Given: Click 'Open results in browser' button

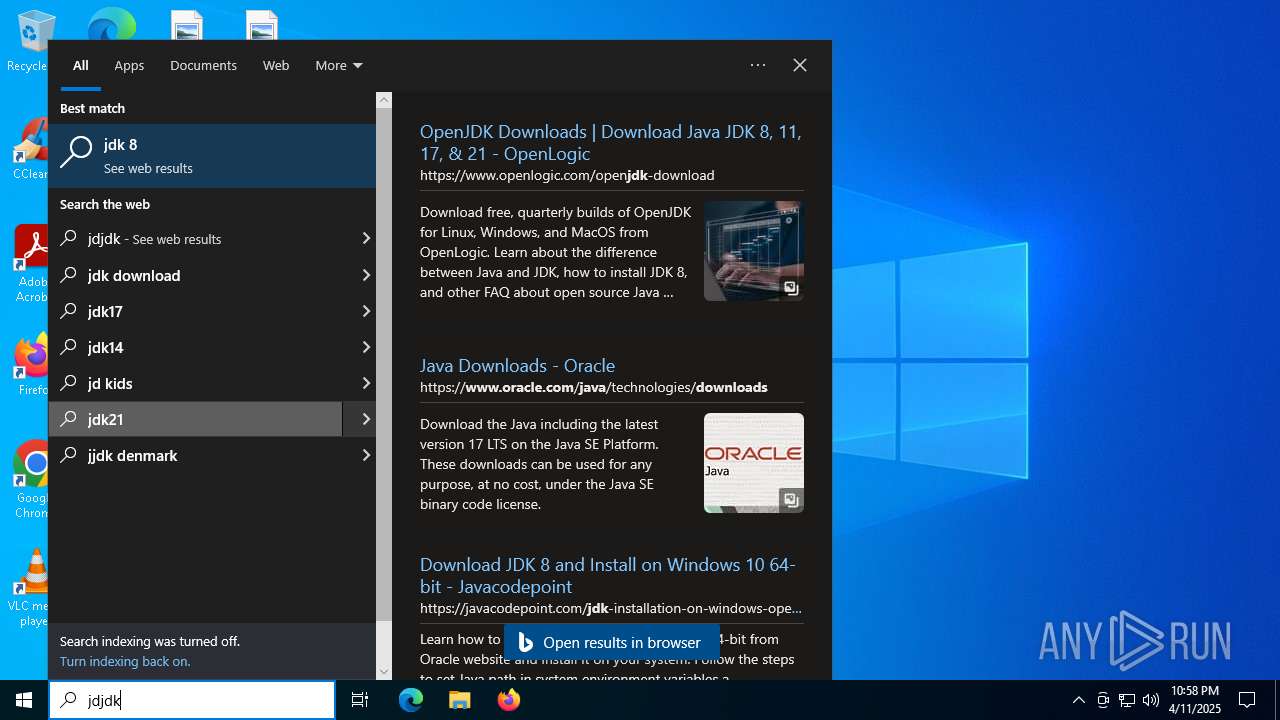Looking at the screenshot, I should tap(611, 643).
